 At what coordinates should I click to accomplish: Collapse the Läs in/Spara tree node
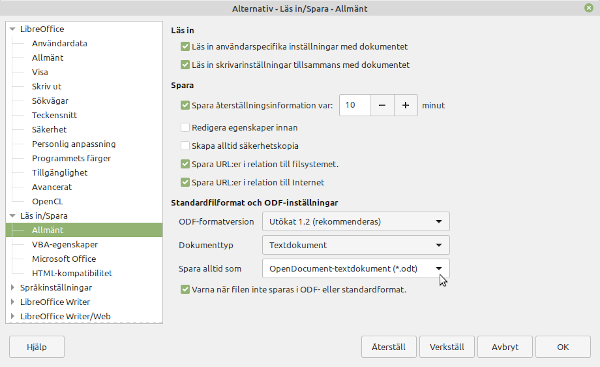pyautogui.click(x=13, y=216)
